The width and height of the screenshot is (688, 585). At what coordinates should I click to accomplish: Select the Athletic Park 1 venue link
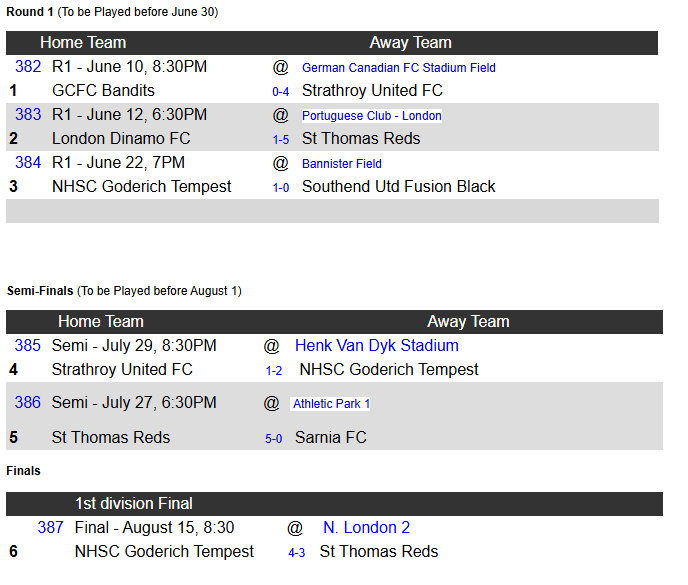tap(331, 404)
